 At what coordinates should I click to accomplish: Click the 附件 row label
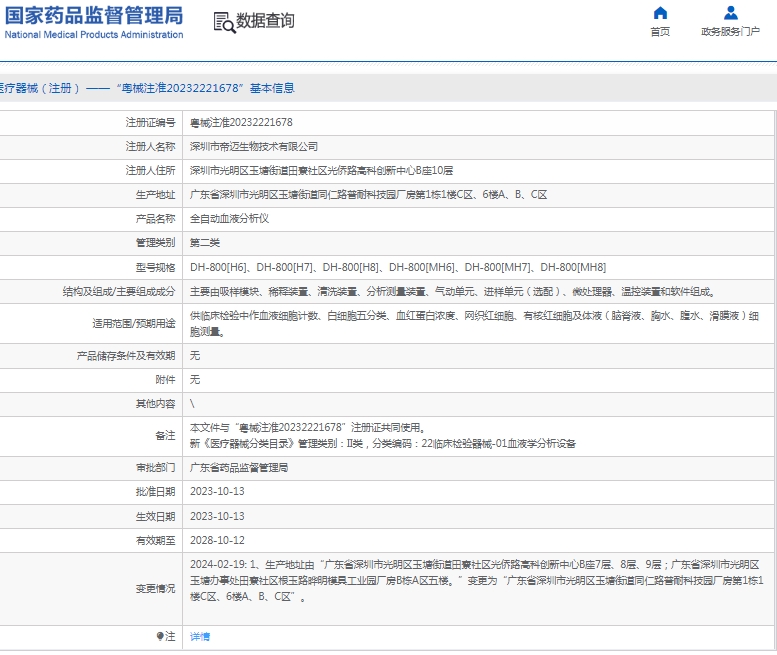tap(165, 380)
